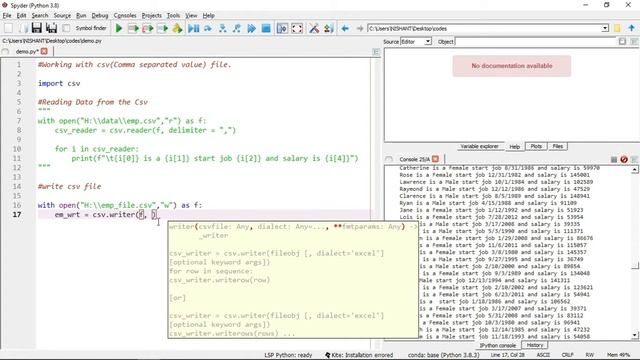Save all open files
Screen dimensions: 640x360
click(51, 28)
